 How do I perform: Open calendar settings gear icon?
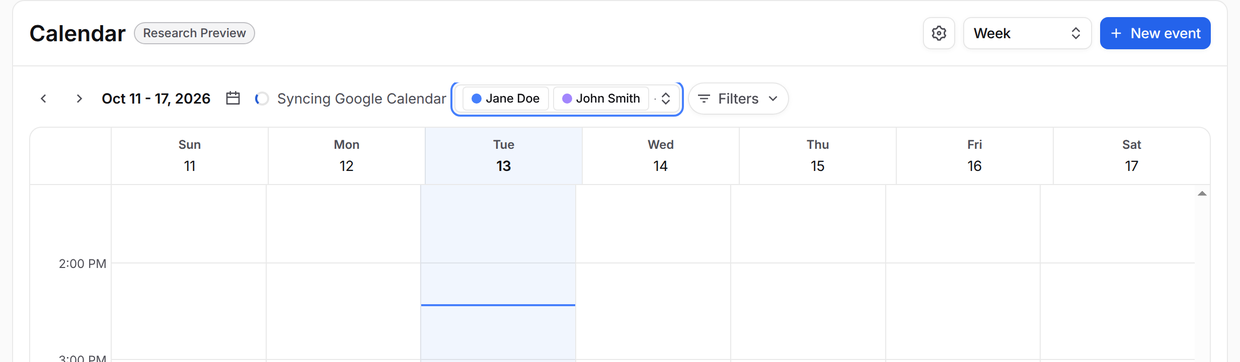coord(938,33)
